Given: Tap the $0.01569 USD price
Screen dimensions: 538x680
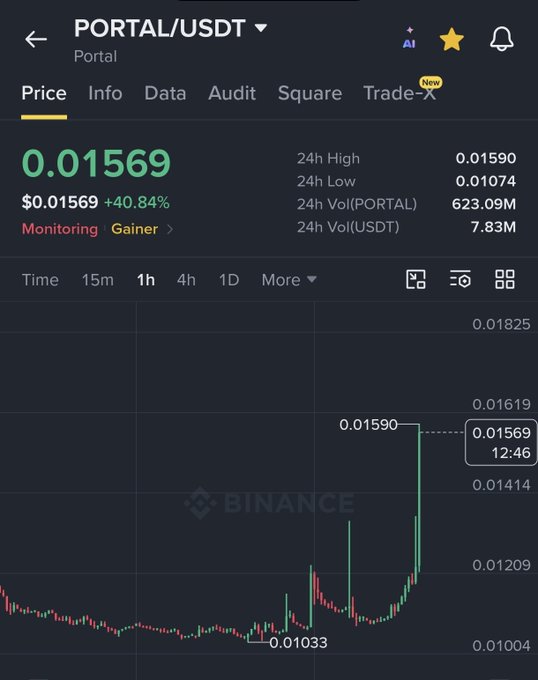Looking at the screenshot, I should [60, 203].
